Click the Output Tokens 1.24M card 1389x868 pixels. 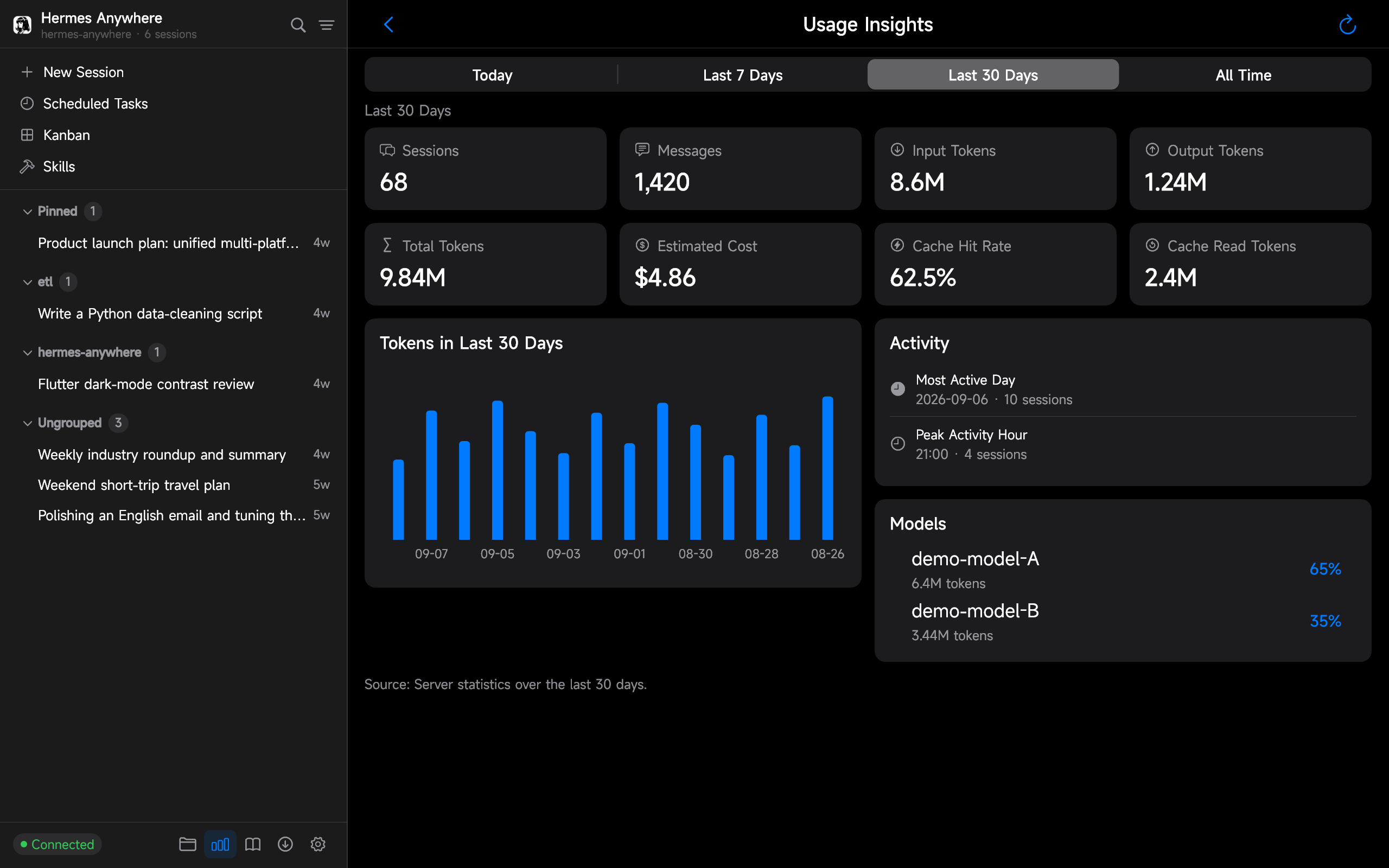tap(1250, 169)
